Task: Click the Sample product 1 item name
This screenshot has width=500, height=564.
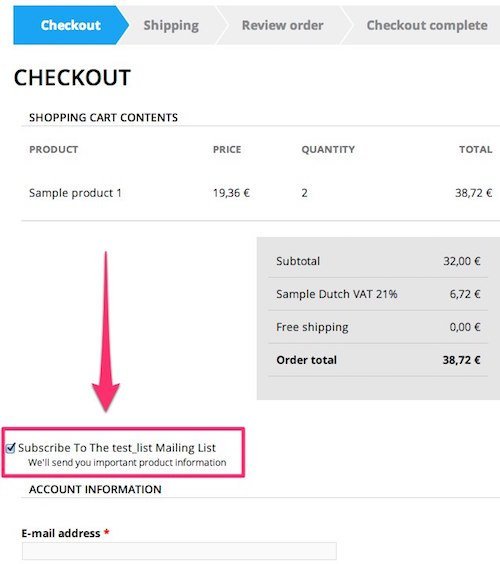Action: click(75, 193)
